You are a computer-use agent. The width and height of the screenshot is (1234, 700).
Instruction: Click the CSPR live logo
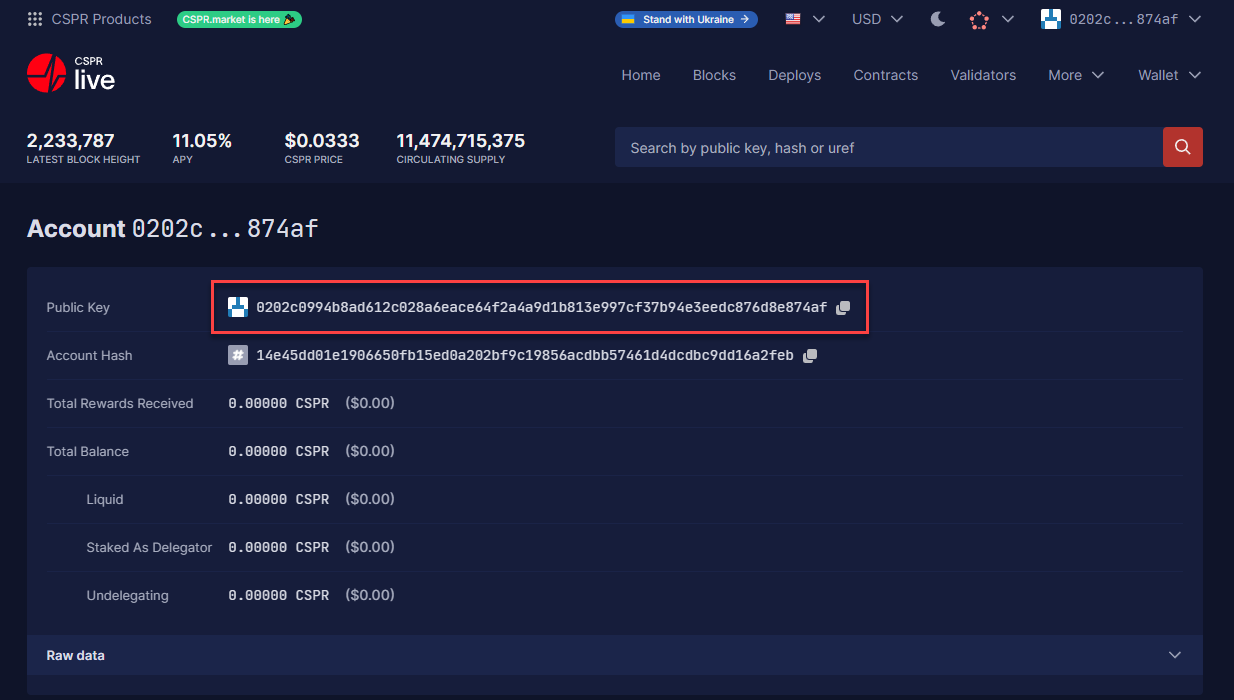(71, 73)
